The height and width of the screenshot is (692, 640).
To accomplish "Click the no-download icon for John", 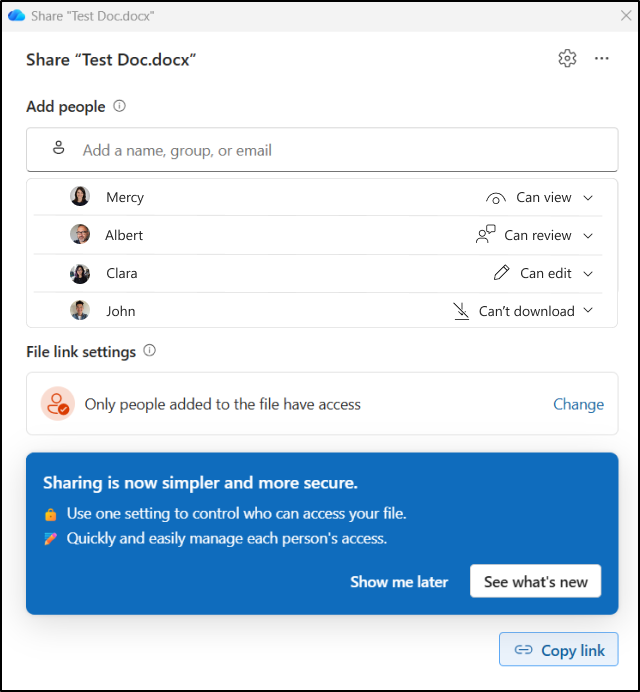I will (x=461, y=311).
